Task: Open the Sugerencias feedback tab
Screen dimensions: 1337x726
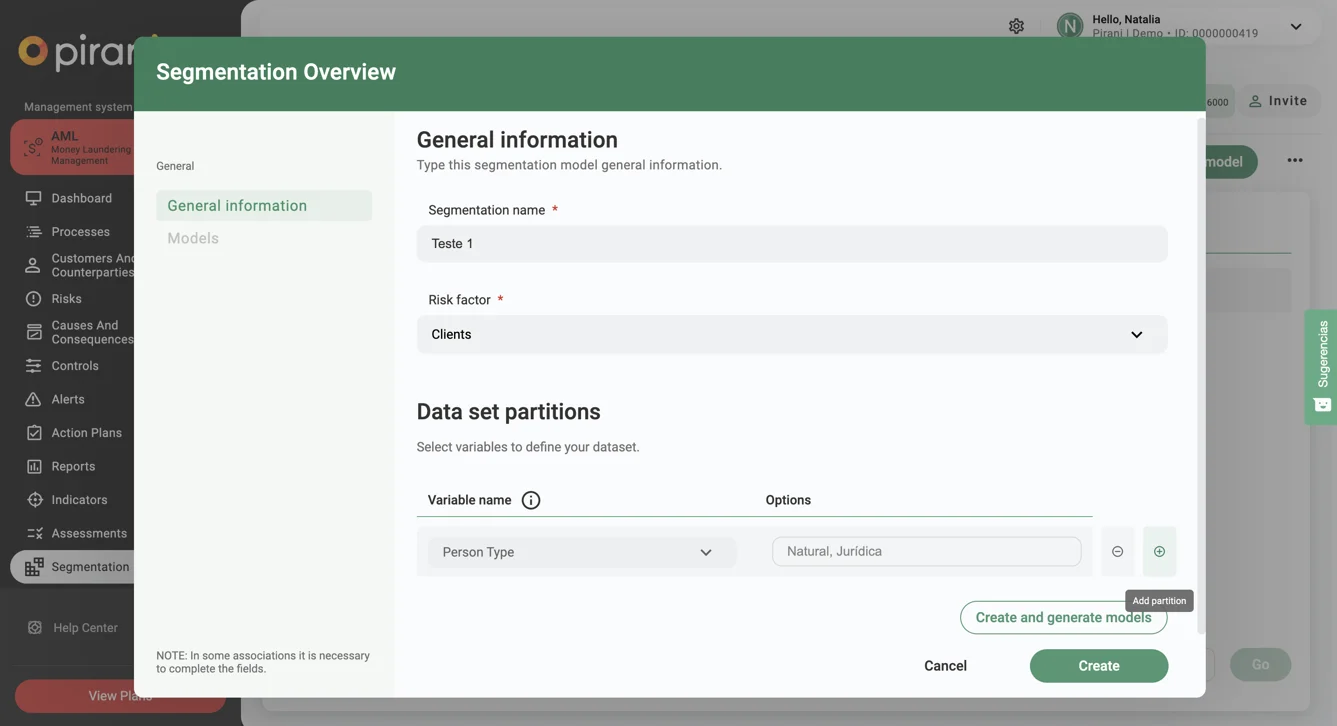Action: point(1322,366)
